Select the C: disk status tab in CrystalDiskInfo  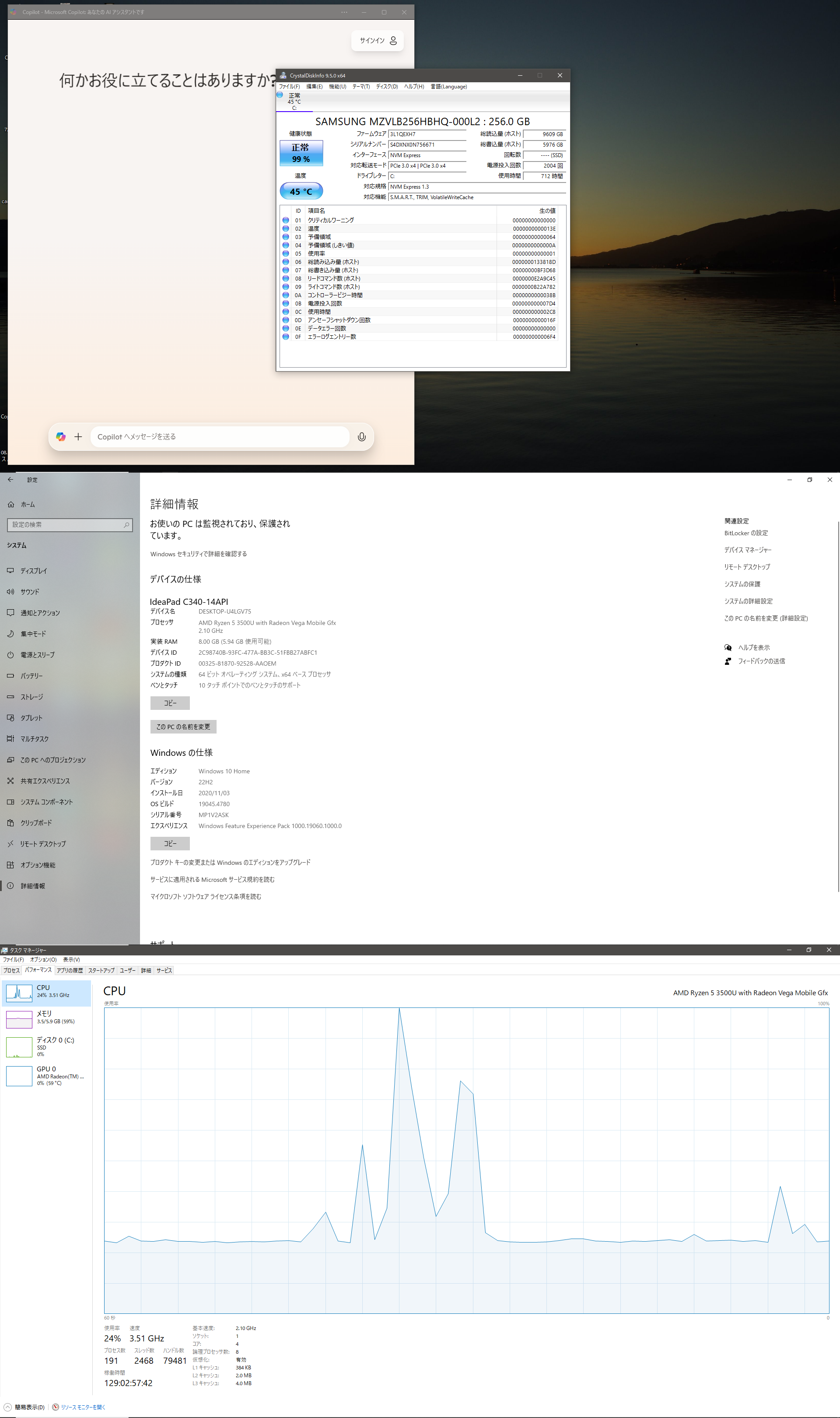(294, 101)
